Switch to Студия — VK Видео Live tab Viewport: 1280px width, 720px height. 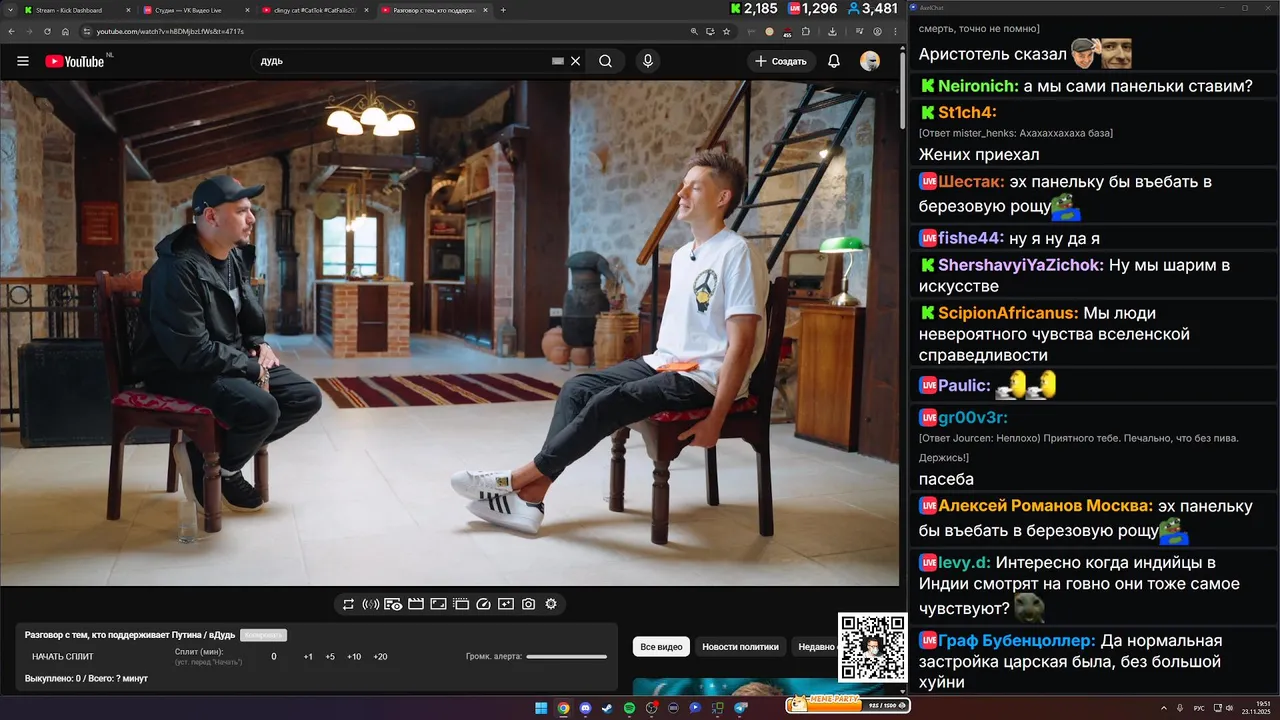tap(194, 10)
